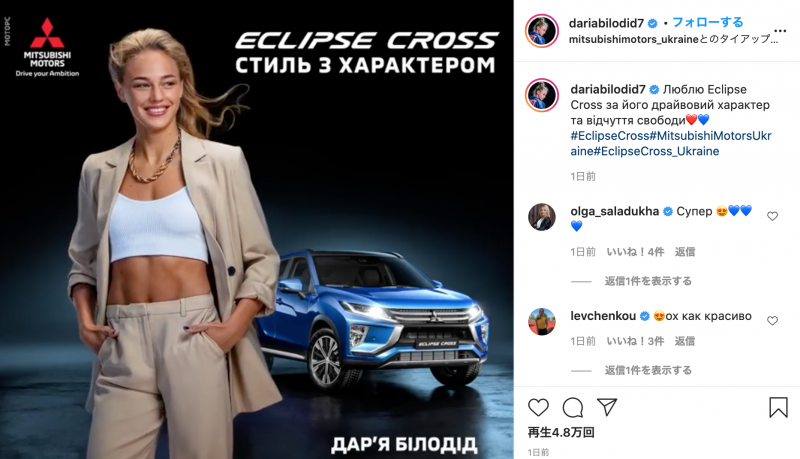The image size is (800, 459).
Task: Reply to olga_saladukha's comment
Action: tap(685, 252)
